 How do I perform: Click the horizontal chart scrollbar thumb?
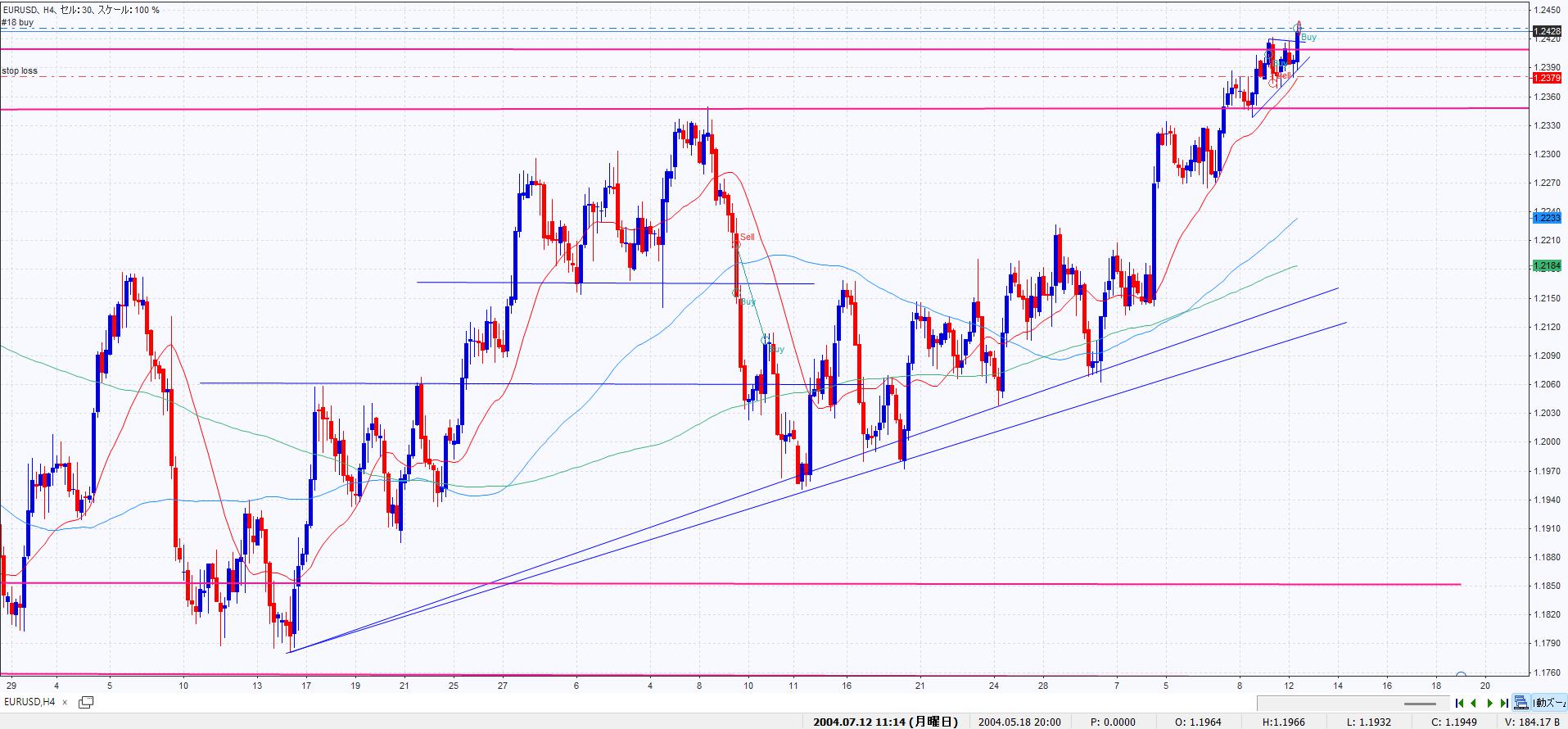click(x=1420, y=704)
